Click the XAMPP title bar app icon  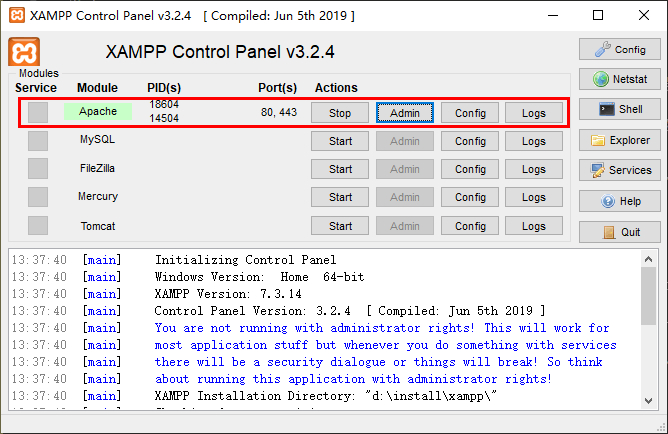tap(17, 15)
